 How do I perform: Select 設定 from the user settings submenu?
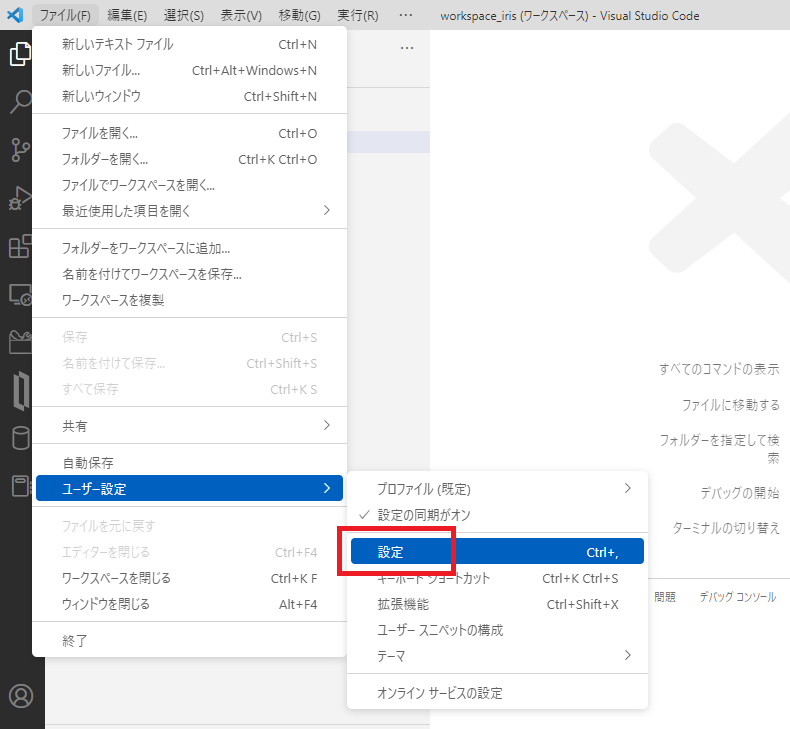(x=497, y=552)
